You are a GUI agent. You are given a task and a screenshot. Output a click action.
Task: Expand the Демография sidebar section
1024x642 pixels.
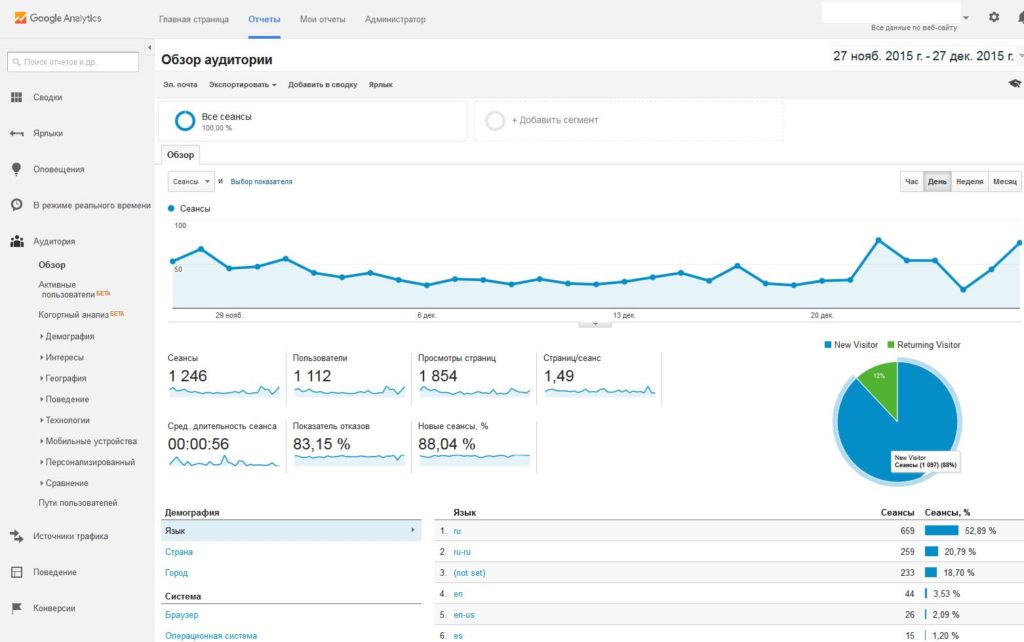[67, 336]
